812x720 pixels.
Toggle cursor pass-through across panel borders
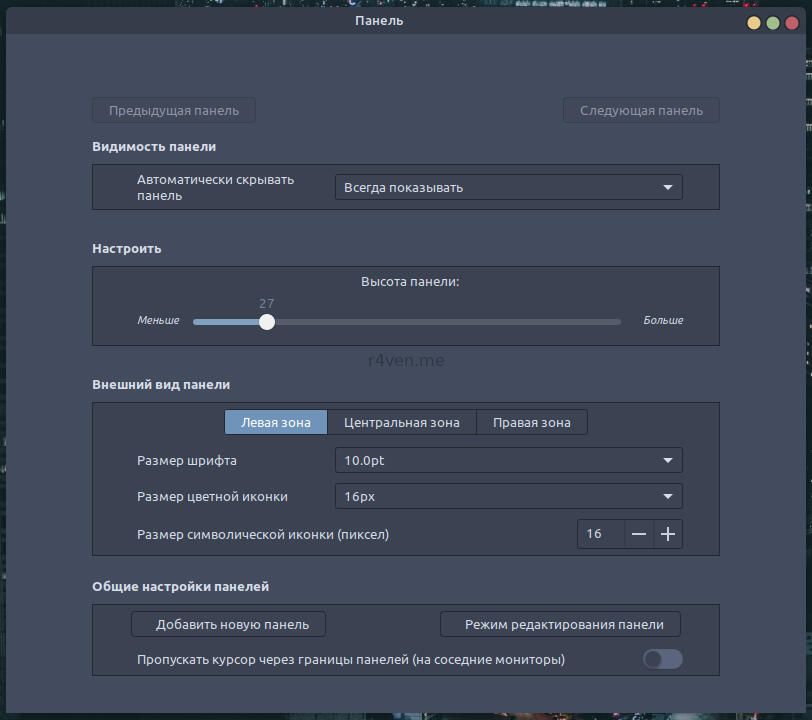[x=662, y=658]
